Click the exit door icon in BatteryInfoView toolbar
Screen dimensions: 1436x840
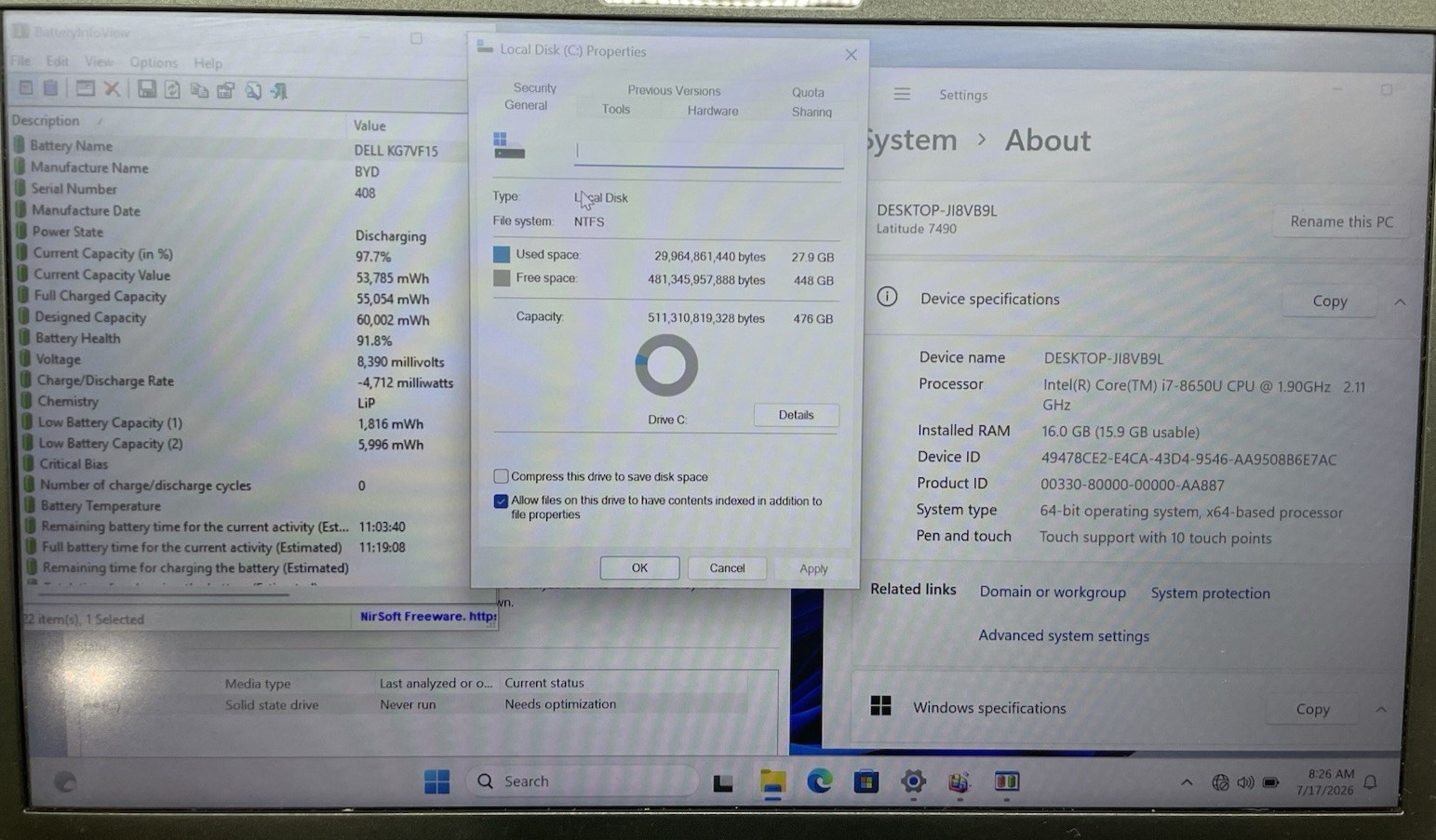[x=279, y=90]
